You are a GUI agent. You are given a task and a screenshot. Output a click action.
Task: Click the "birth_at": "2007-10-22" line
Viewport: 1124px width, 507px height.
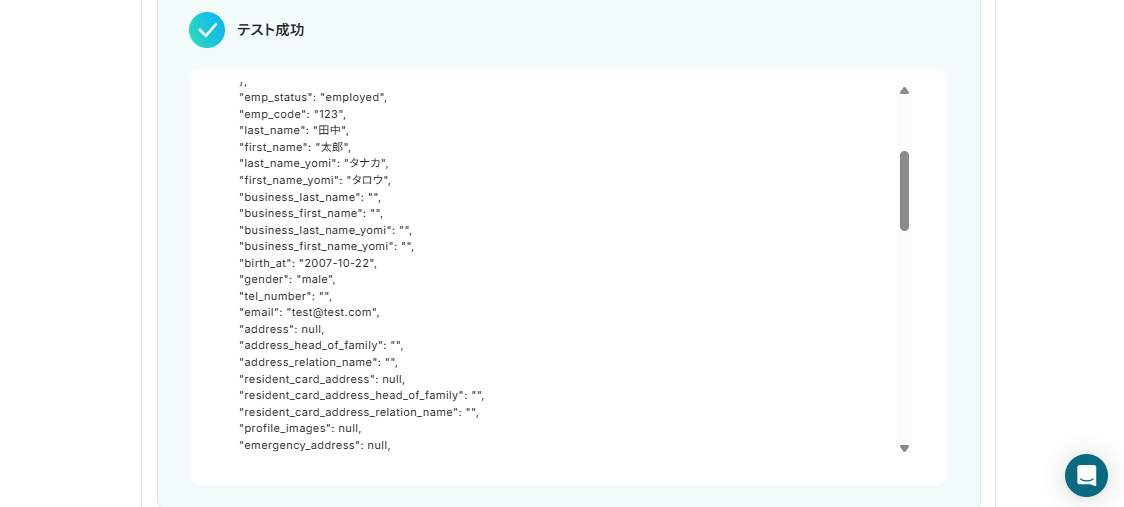(308, 263)
